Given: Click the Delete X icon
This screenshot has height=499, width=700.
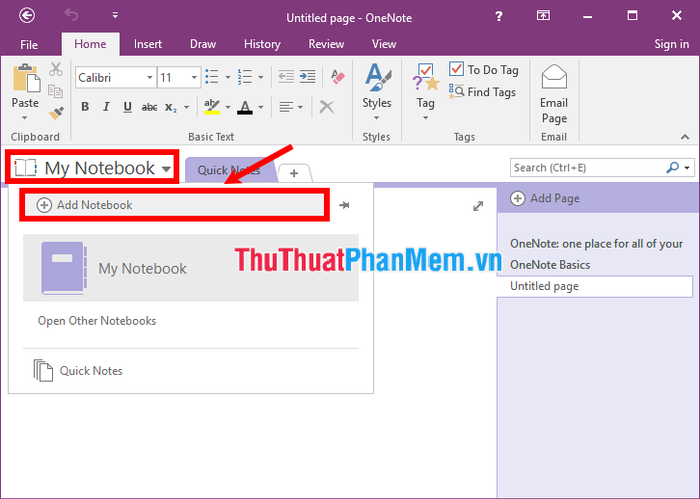Looking at the screenshot, I should 327,107.
